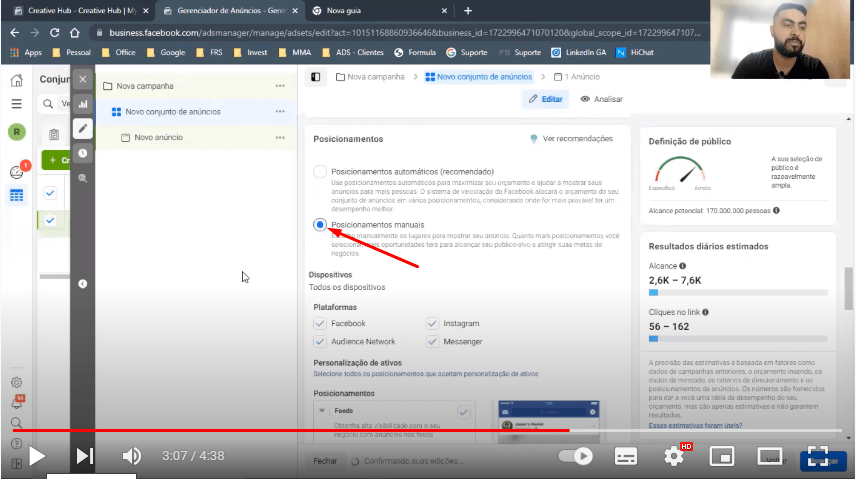The height and width of the screenshot is (479, 856).
Task: Open HiChat bookmark
Action: tap(635, 52)
